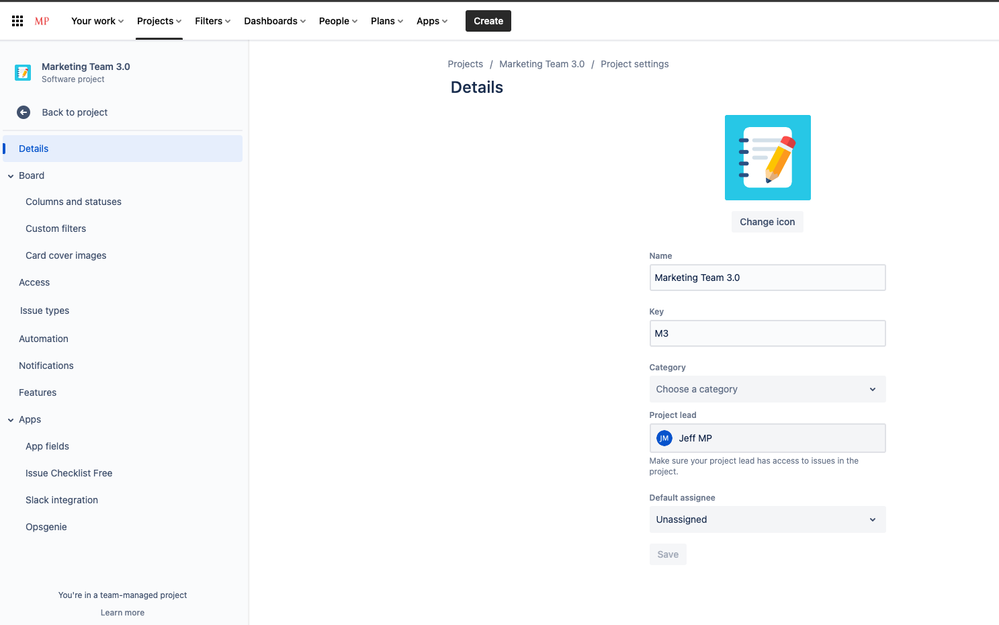This screenshot has height=625, width=999.
Task: Click the large project icon image
Action: pos(767,157)
